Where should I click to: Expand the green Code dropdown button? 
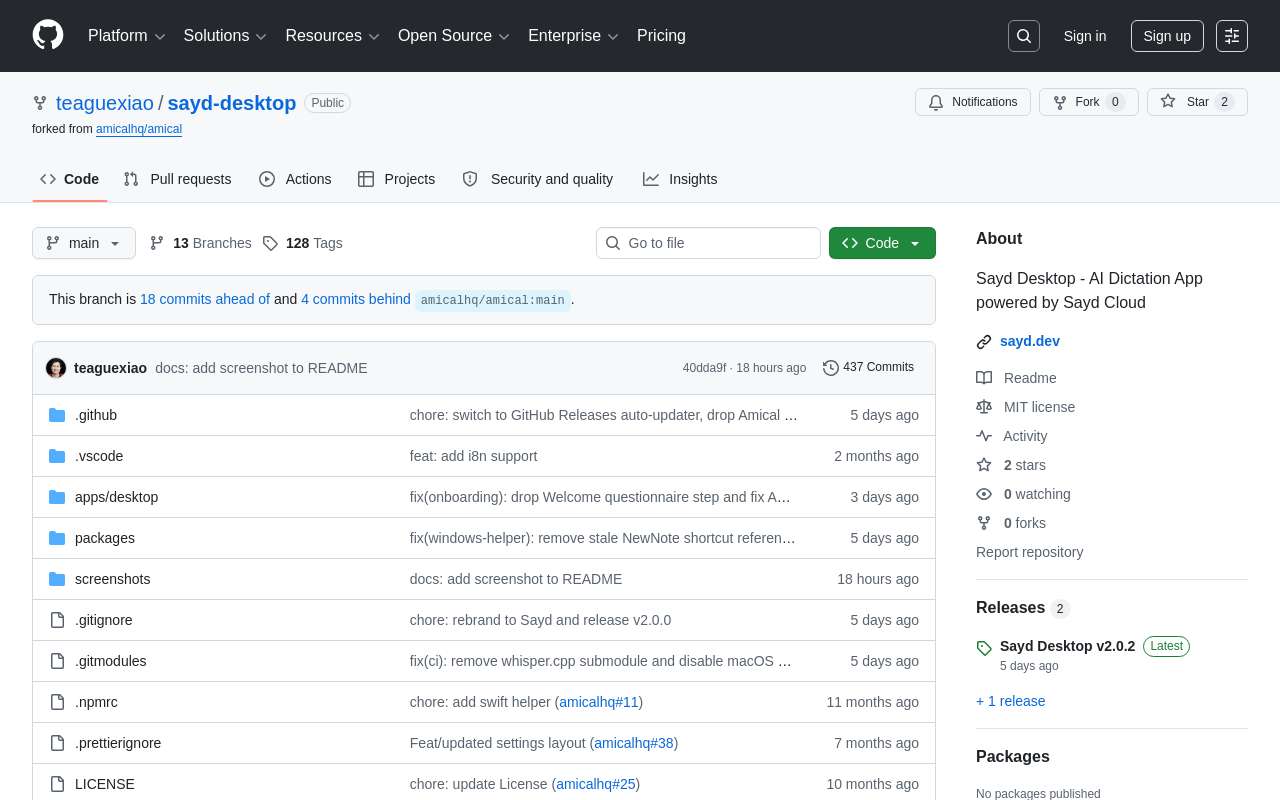pos(881,243)
